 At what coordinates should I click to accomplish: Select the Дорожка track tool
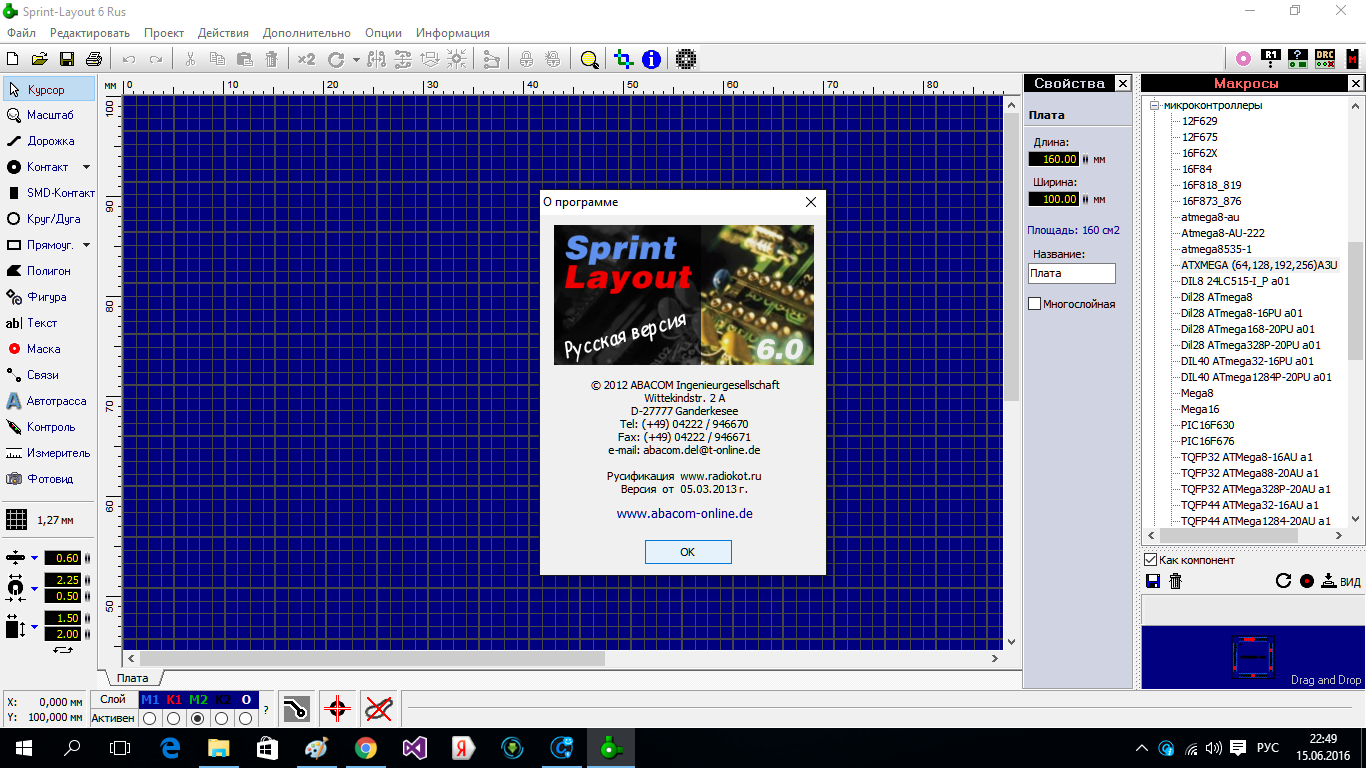pos(48,141)
